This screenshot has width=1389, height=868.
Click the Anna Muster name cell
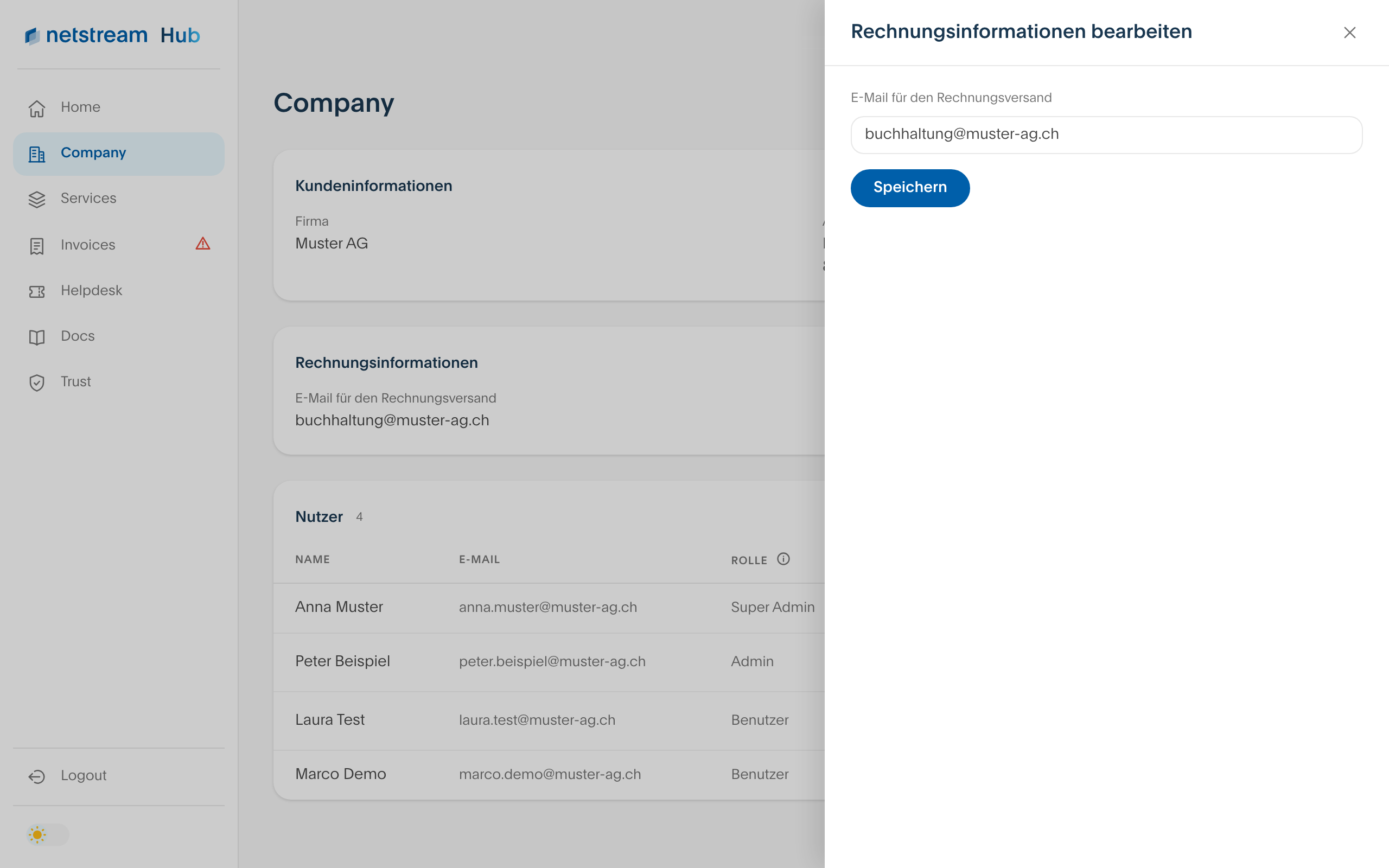(339, 607)
